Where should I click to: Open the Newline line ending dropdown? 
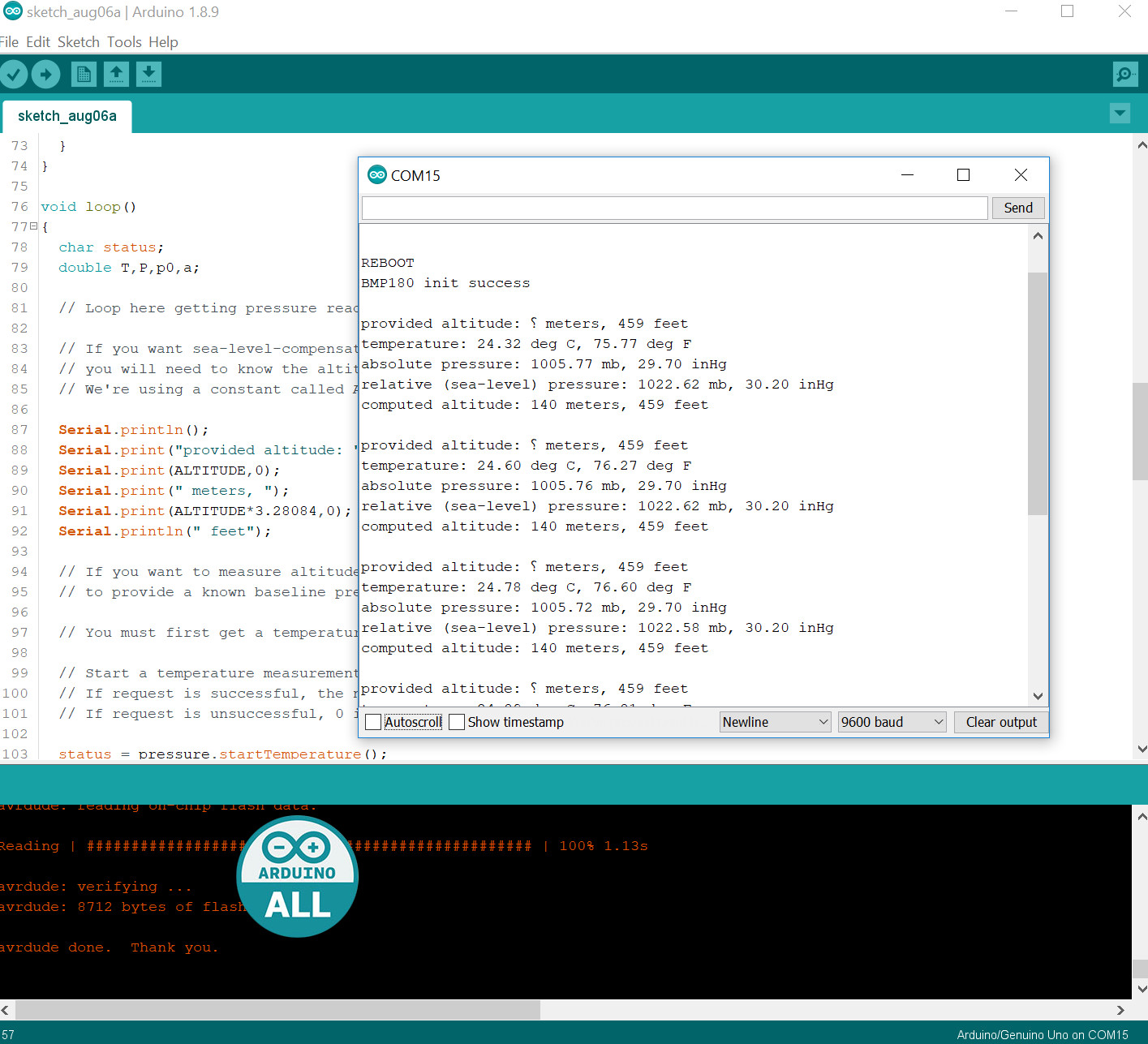coord(775,722)
